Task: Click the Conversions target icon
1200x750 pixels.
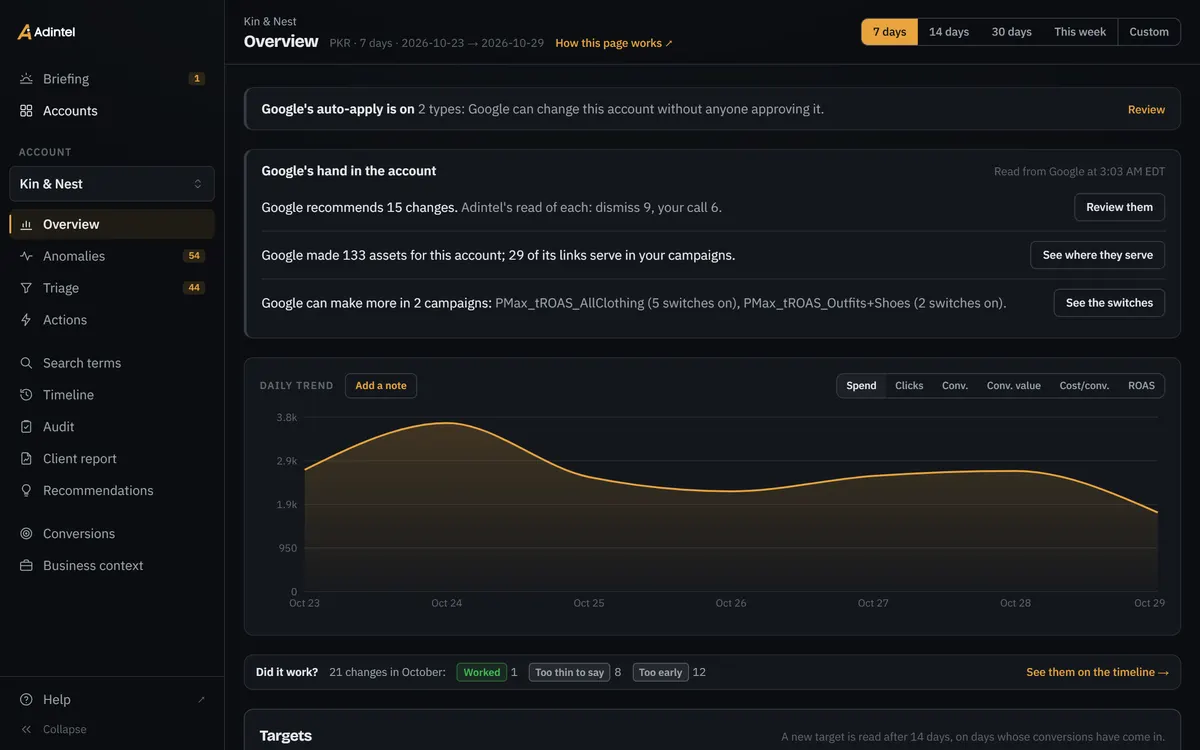Action: (26, 534)
